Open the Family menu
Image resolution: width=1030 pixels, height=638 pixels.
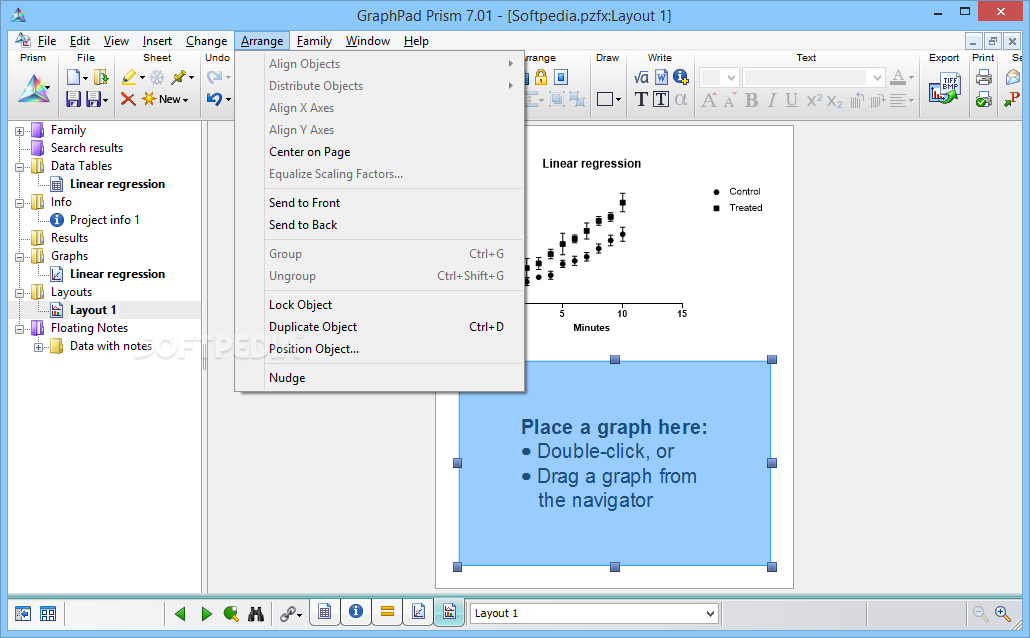[x=314, y=41]
